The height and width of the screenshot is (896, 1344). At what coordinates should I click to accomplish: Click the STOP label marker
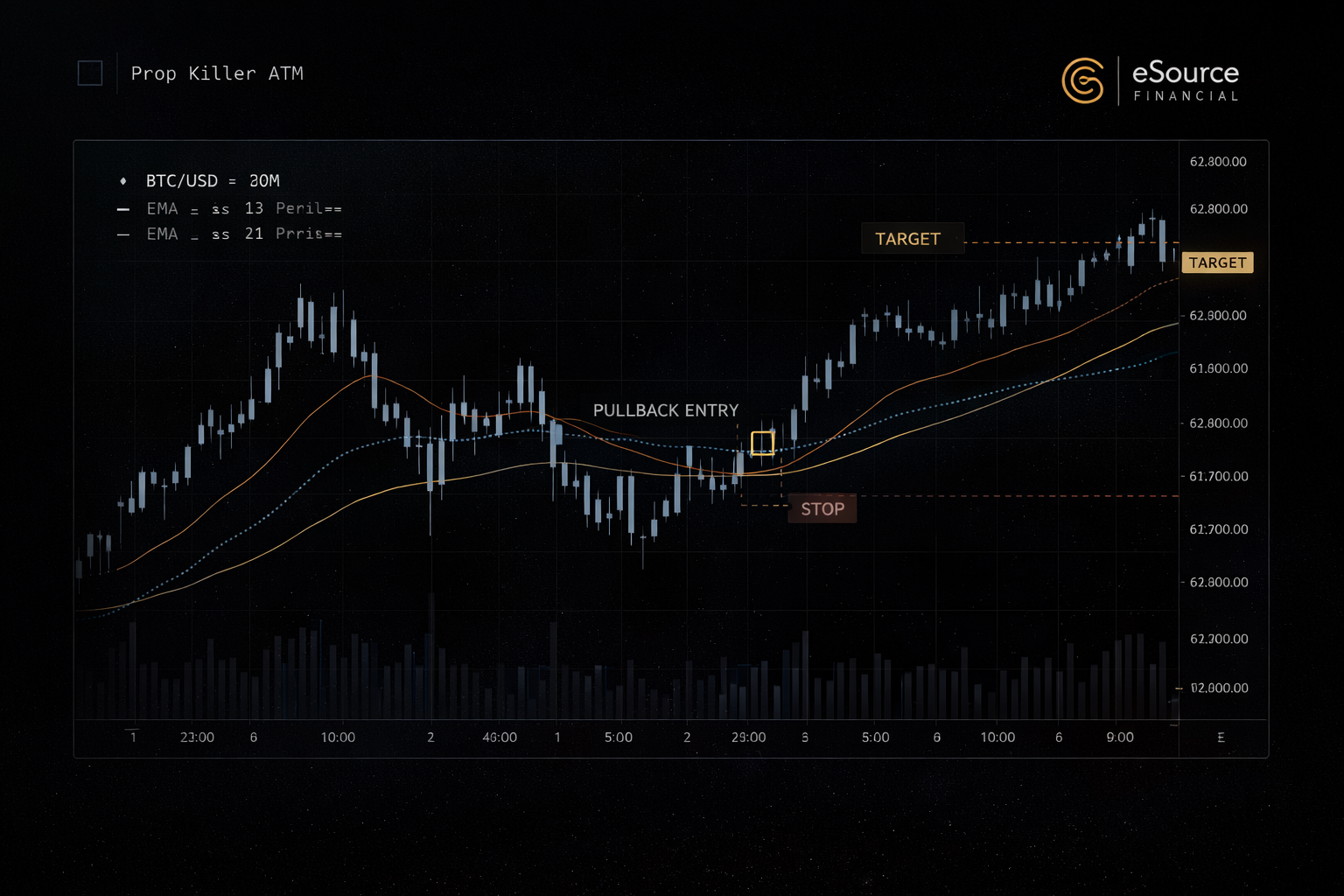(822, 508)
